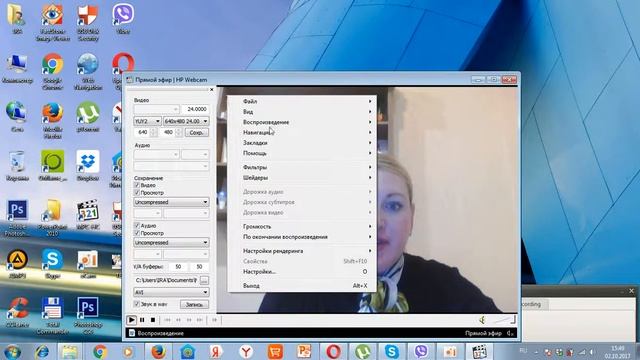Toggle Видео checkbox under Сохранение
640x360 pixels.
tap(137, 185)
